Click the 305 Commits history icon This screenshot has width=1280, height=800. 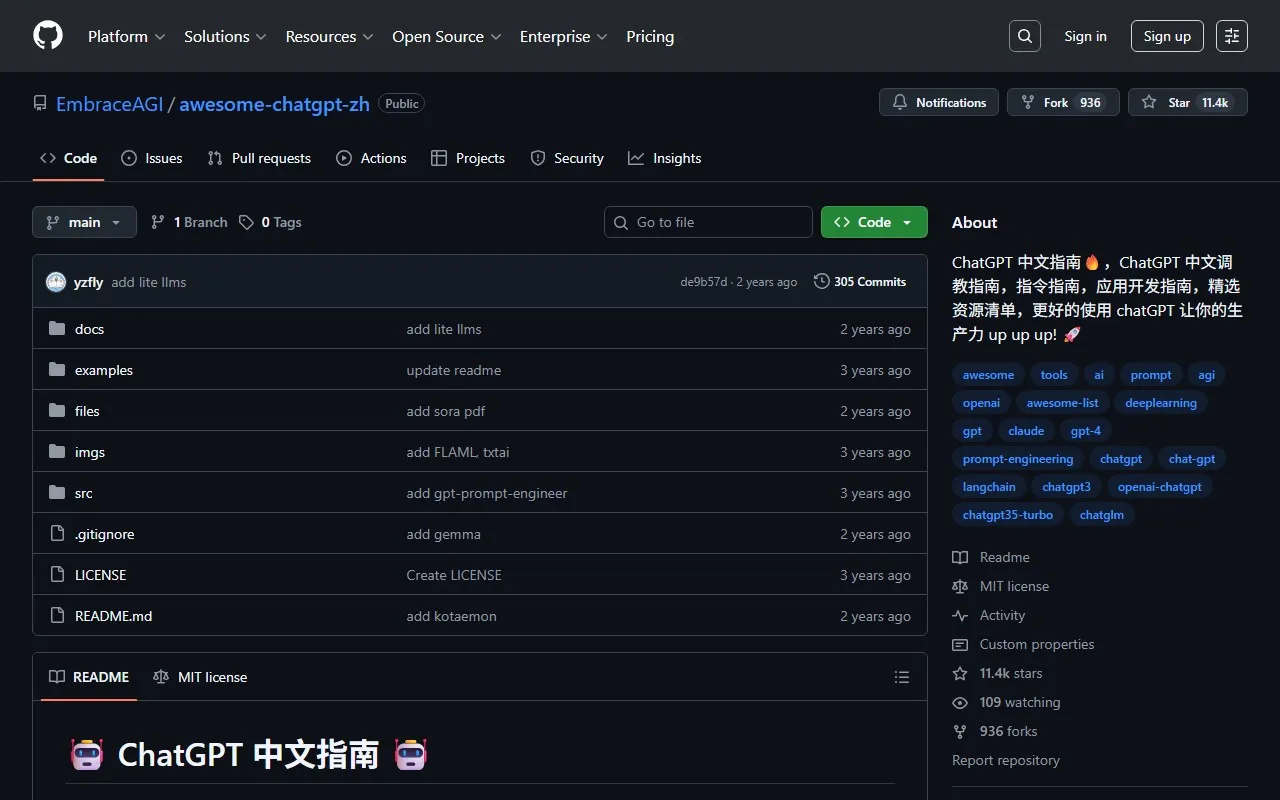[x=822, y=282]
